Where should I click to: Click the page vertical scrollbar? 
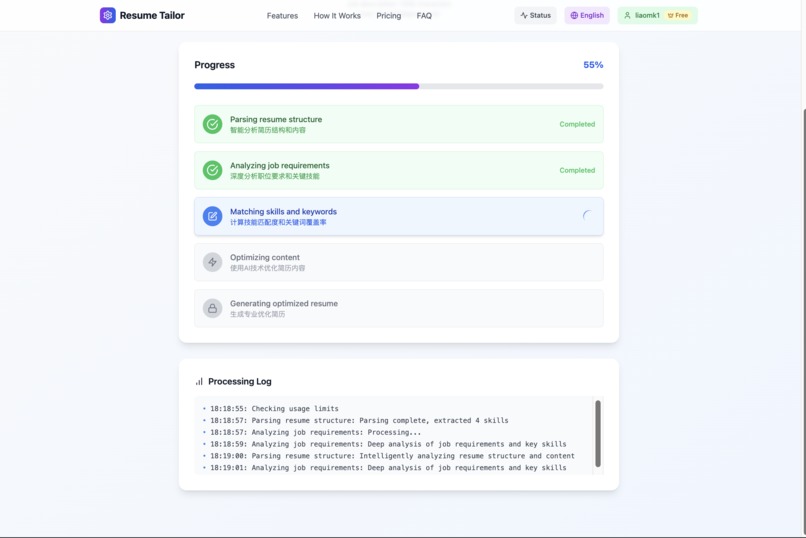(x=803, y=321)
